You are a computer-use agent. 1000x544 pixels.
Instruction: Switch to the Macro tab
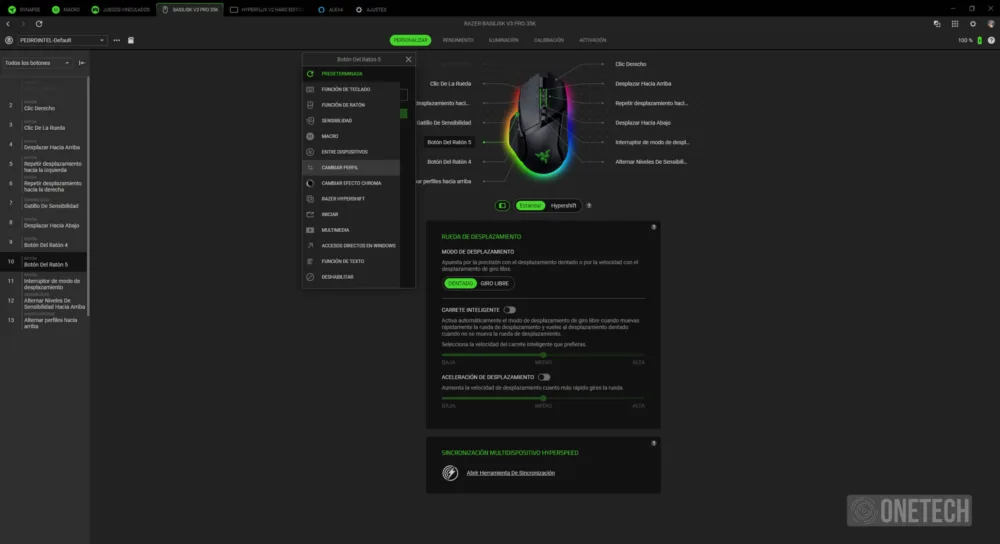(x=66, y=10)
